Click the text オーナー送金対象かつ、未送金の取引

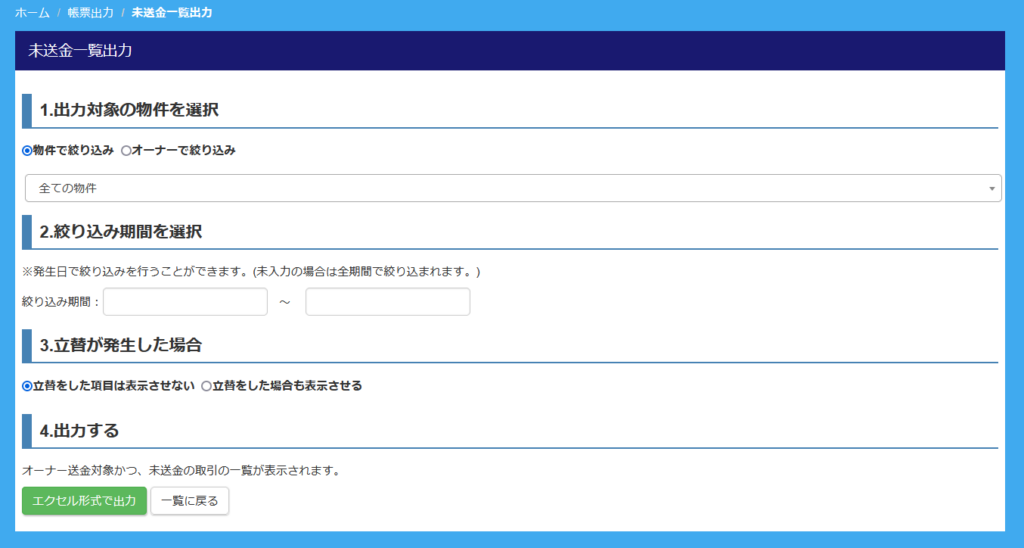181,470
